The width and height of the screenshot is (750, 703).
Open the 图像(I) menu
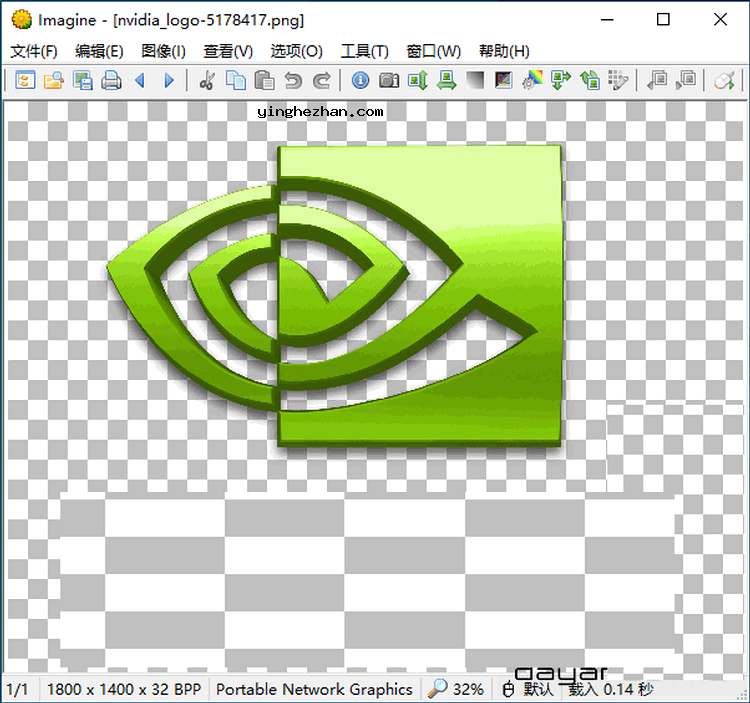point(163,51)
